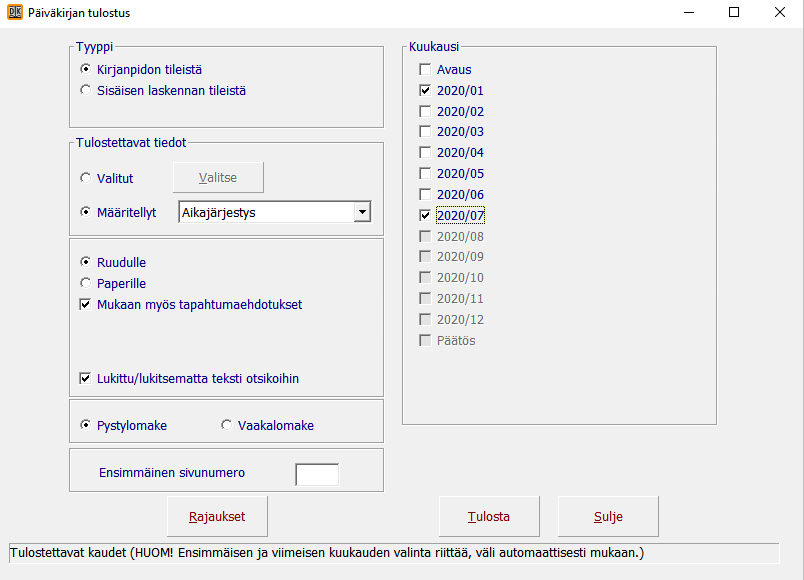
Task: Toggle Lukittu/lukitsematta teksti otsikoihin checkbox
Action: click(x=86, y=378)
